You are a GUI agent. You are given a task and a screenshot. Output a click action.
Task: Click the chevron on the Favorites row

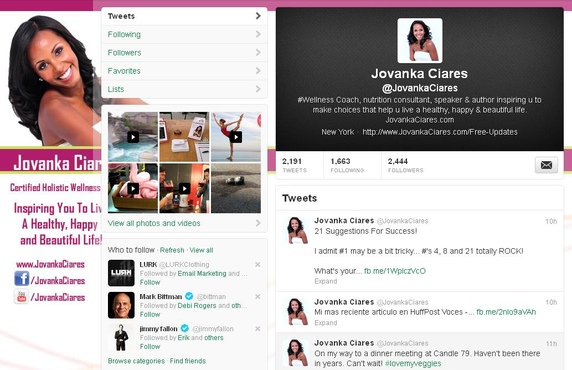tap(258, 70)
